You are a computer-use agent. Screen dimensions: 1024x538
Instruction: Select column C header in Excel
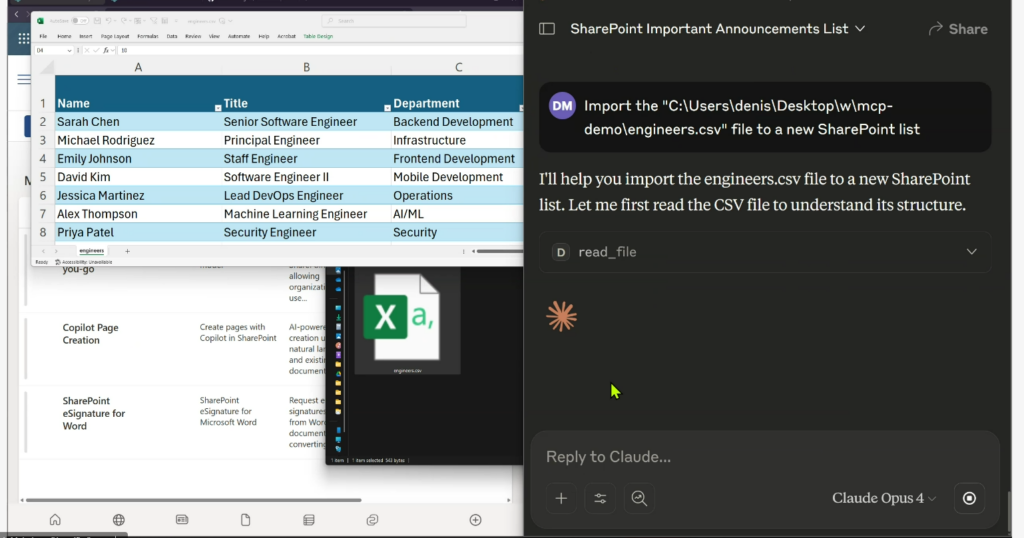point(458,67)
